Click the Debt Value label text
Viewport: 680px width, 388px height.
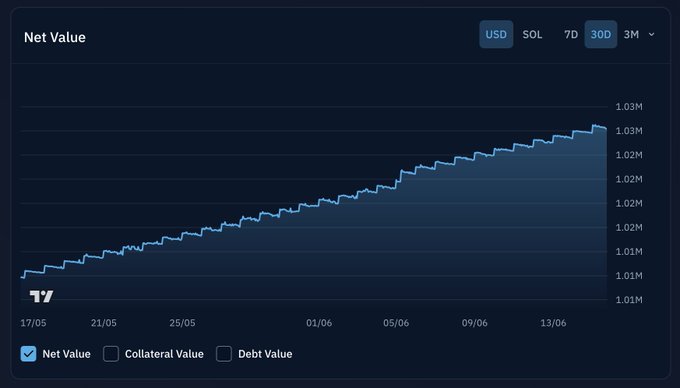click(265, 354)
